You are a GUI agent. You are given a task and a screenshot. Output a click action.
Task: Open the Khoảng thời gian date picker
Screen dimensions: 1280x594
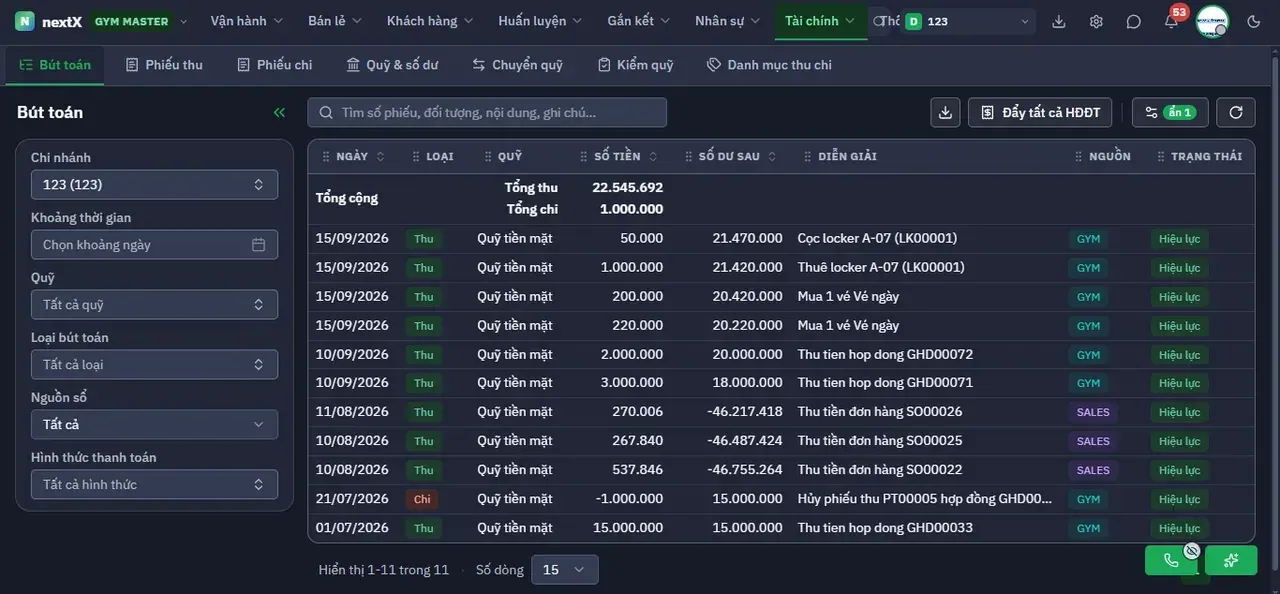[154, 244]
